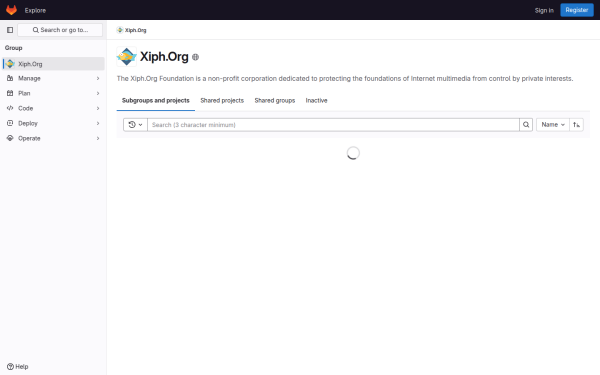Viewport: 600px width, 375px height.
Task: Open the recent searches history dropdown
Action: [x=135, y=125]
